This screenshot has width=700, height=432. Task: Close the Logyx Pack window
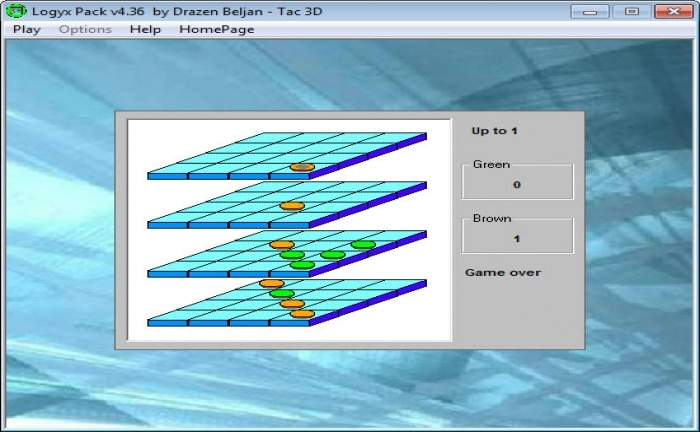pyautogui.click(x=674, y=11)
